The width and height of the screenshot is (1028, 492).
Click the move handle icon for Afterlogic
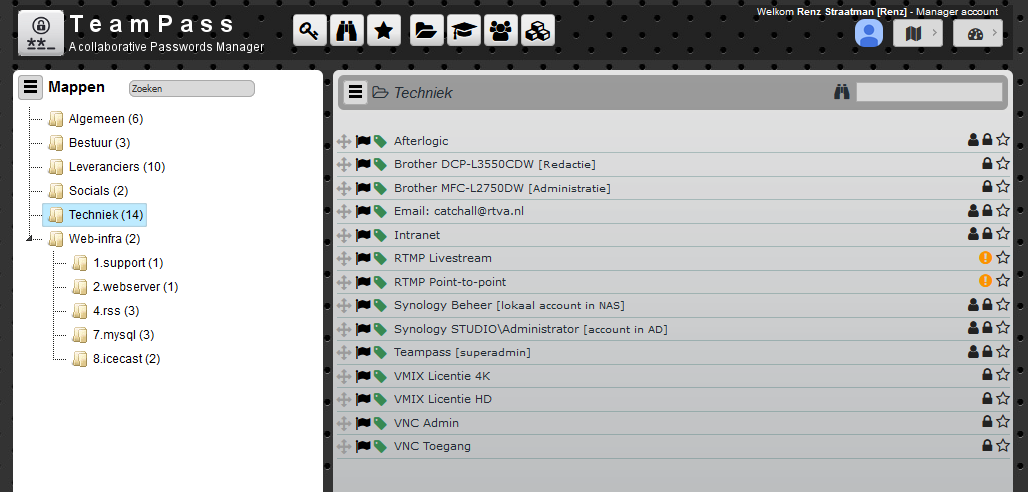[344, 142]
